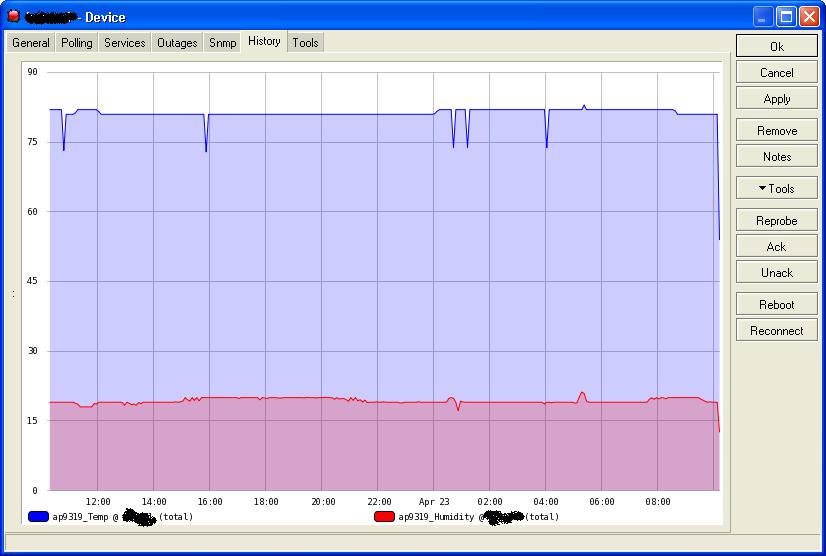Click the Unack button

776,272
